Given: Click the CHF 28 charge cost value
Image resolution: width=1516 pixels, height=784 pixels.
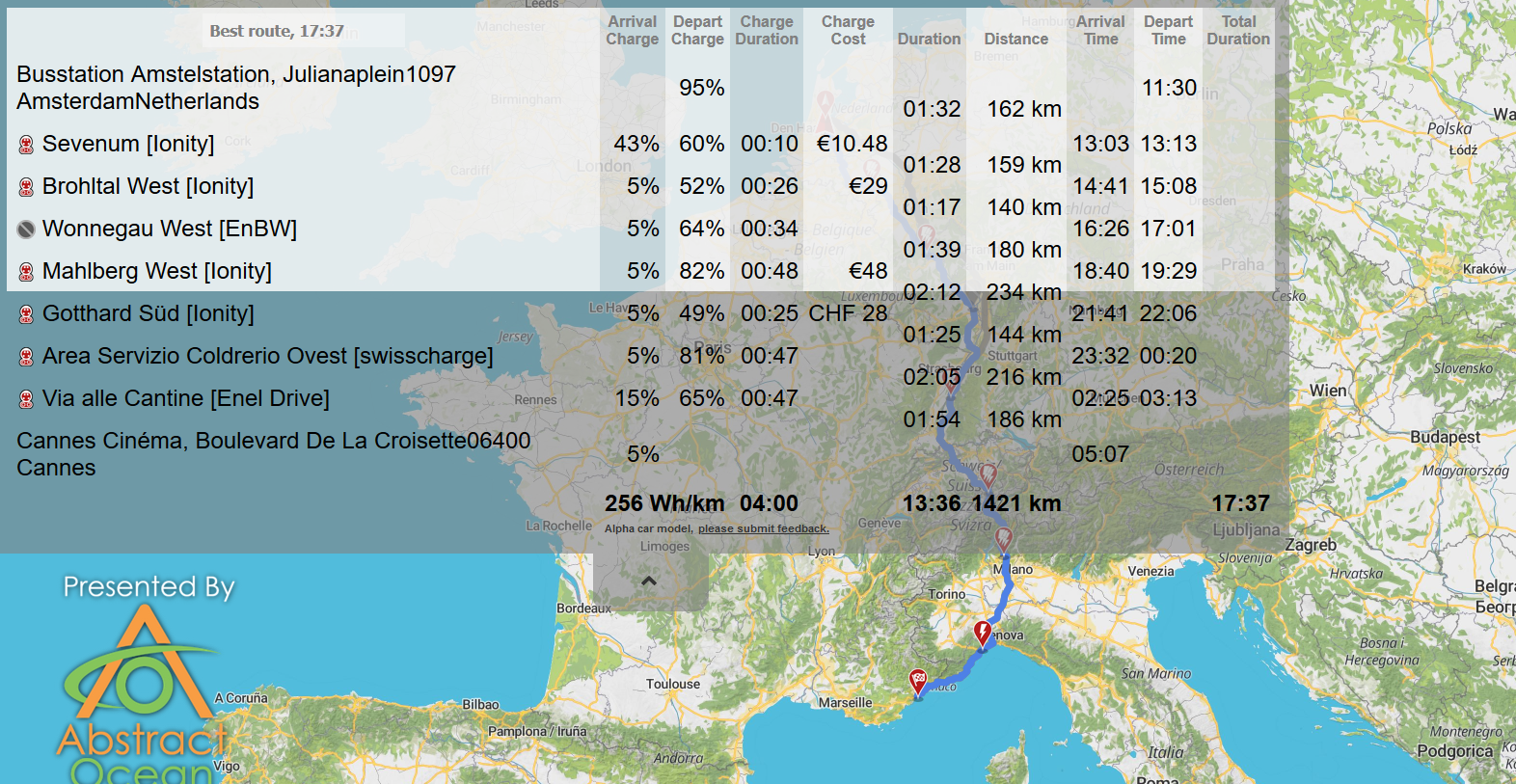Looking at the screenshot, I should 849,313.
